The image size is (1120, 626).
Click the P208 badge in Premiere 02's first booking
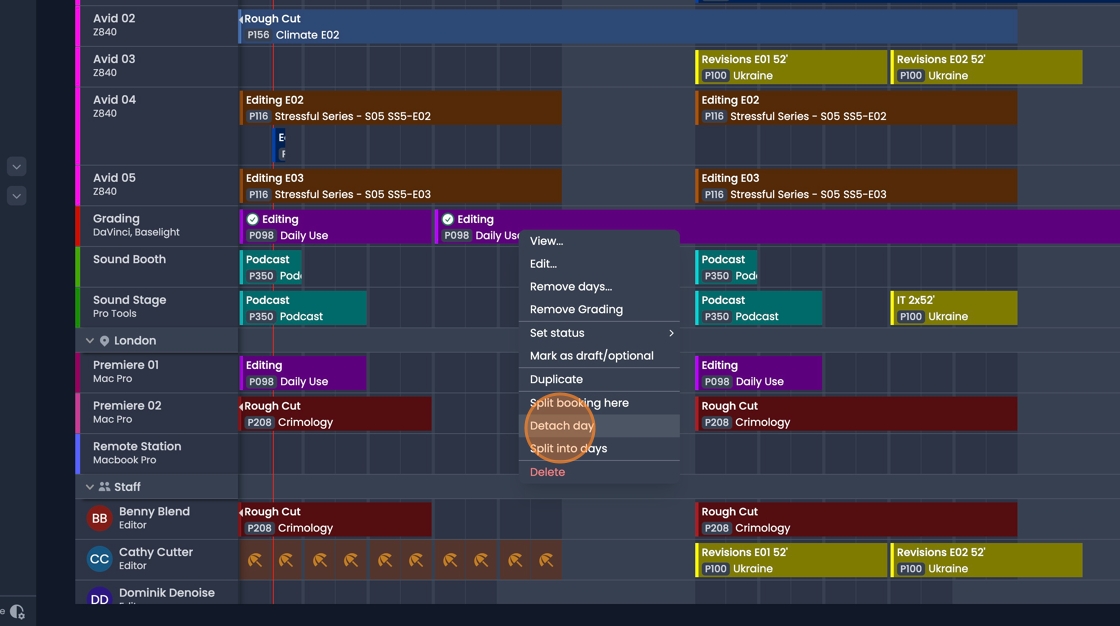coord(259,422)
